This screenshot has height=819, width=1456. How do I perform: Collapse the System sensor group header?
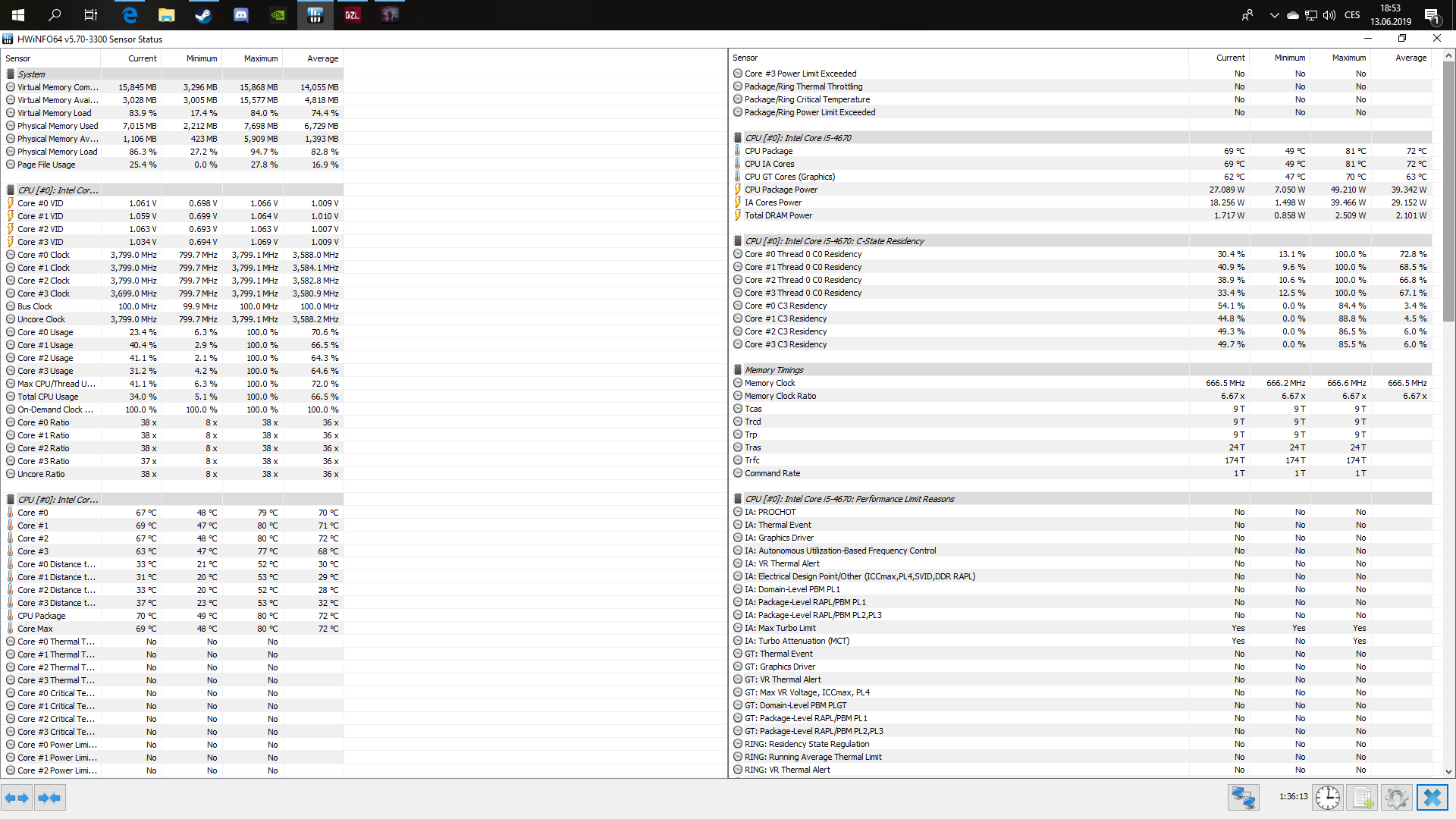(x=31, y=74)
